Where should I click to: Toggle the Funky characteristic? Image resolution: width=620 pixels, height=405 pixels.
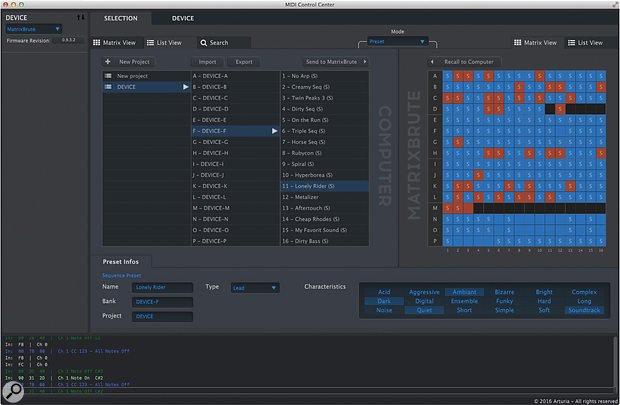click(x=504, y=301)
